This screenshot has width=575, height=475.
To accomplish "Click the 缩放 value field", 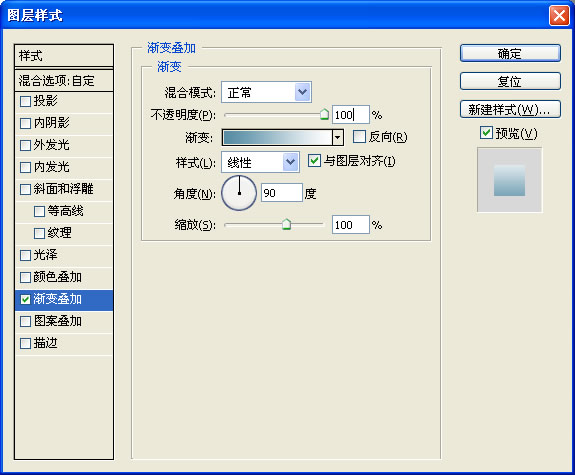I will 350,224.
